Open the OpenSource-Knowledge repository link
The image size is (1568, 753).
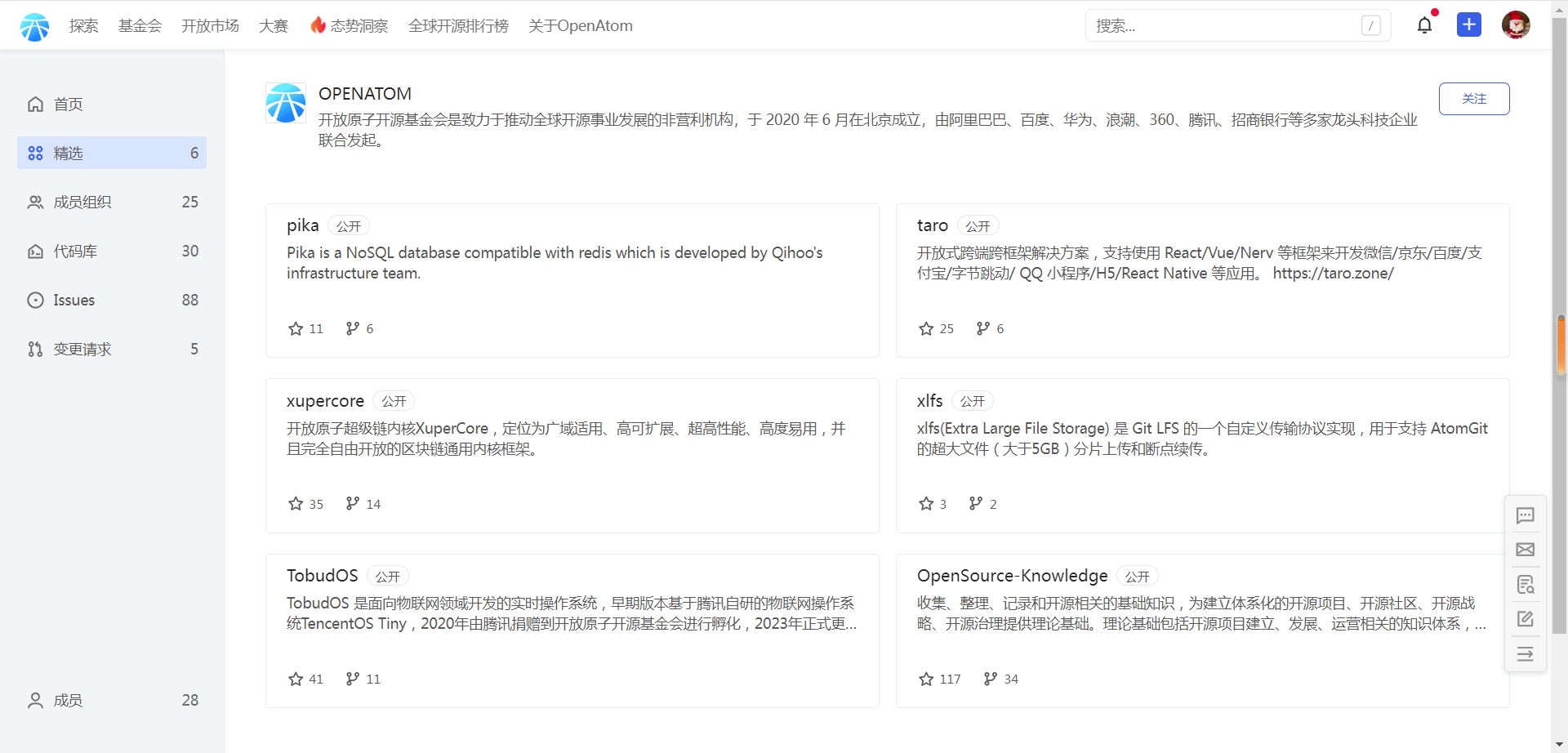coord(1012,576)
